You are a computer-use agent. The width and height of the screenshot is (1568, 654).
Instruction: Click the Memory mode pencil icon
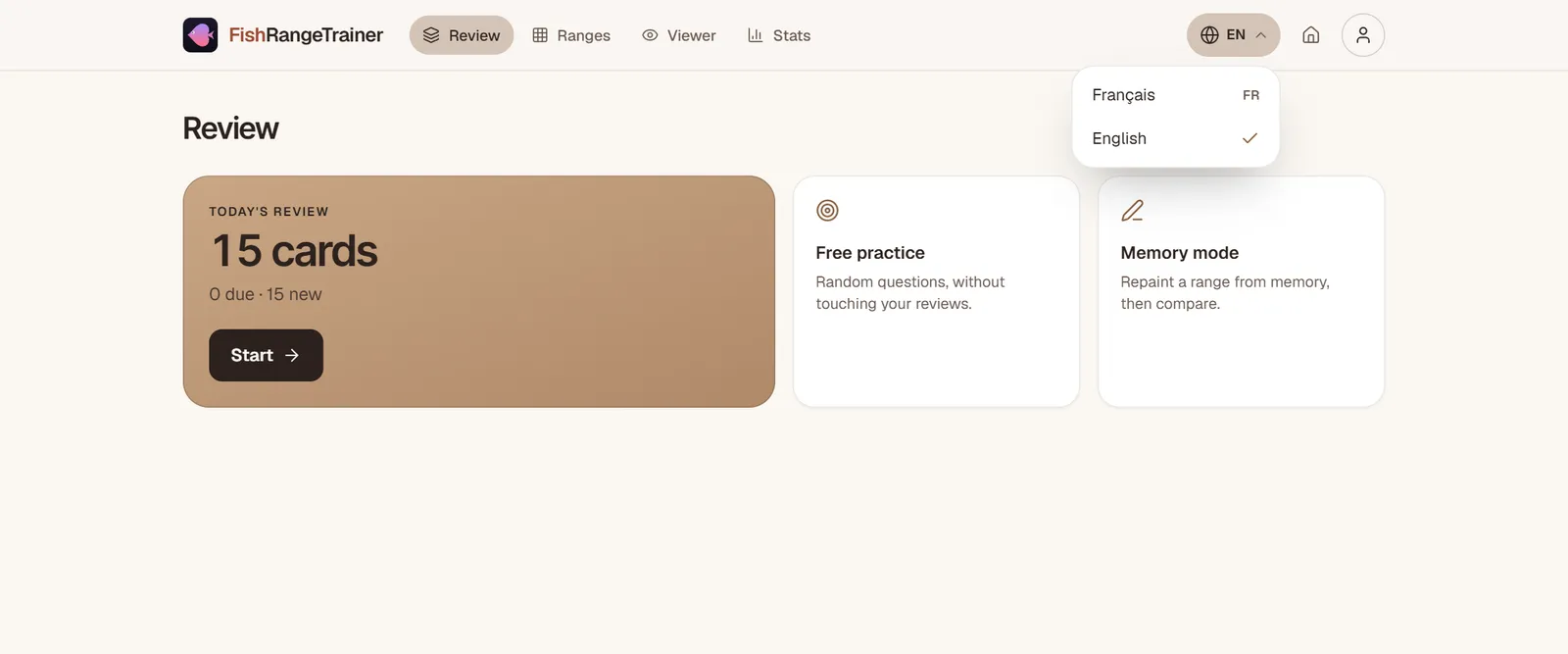click(x=1132, y=211)
